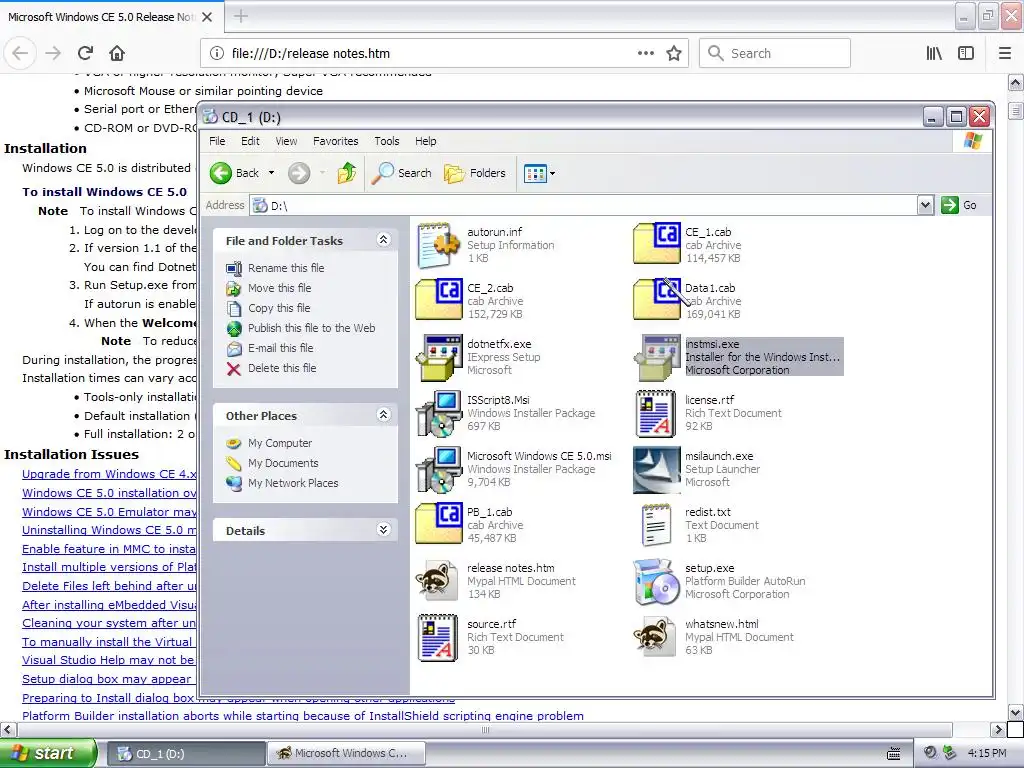Select the dotnetfx.exe icon
Image resolution: width=1024 pixels, height=768 pixels.
point(438,357)
